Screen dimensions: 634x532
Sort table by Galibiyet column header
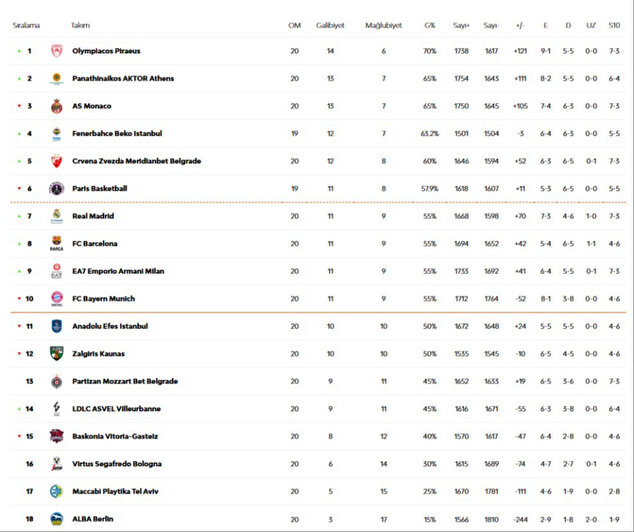tap(330, 25)
